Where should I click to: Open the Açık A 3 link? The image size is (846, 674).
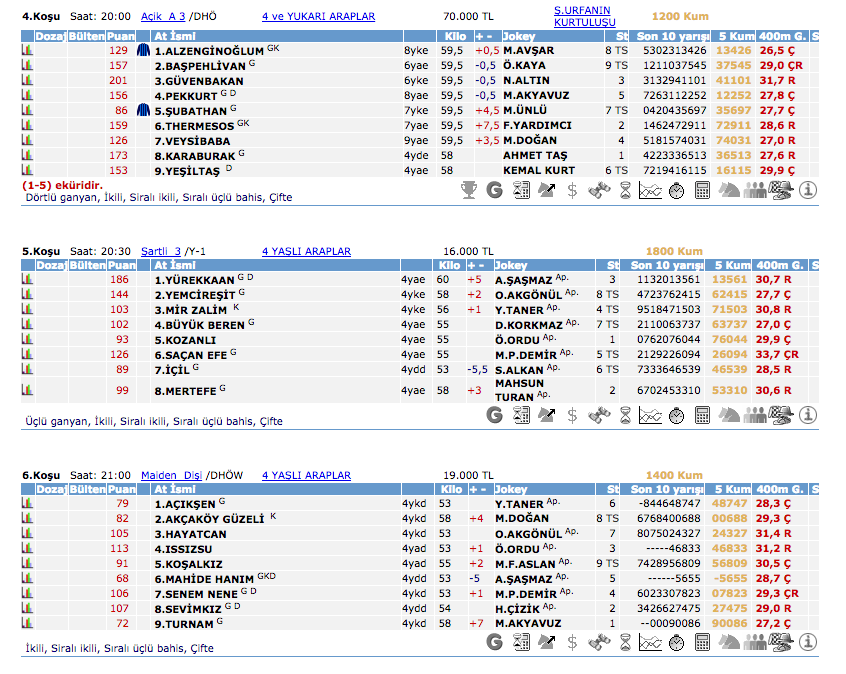pyautogui.click(x=164, y=17)
